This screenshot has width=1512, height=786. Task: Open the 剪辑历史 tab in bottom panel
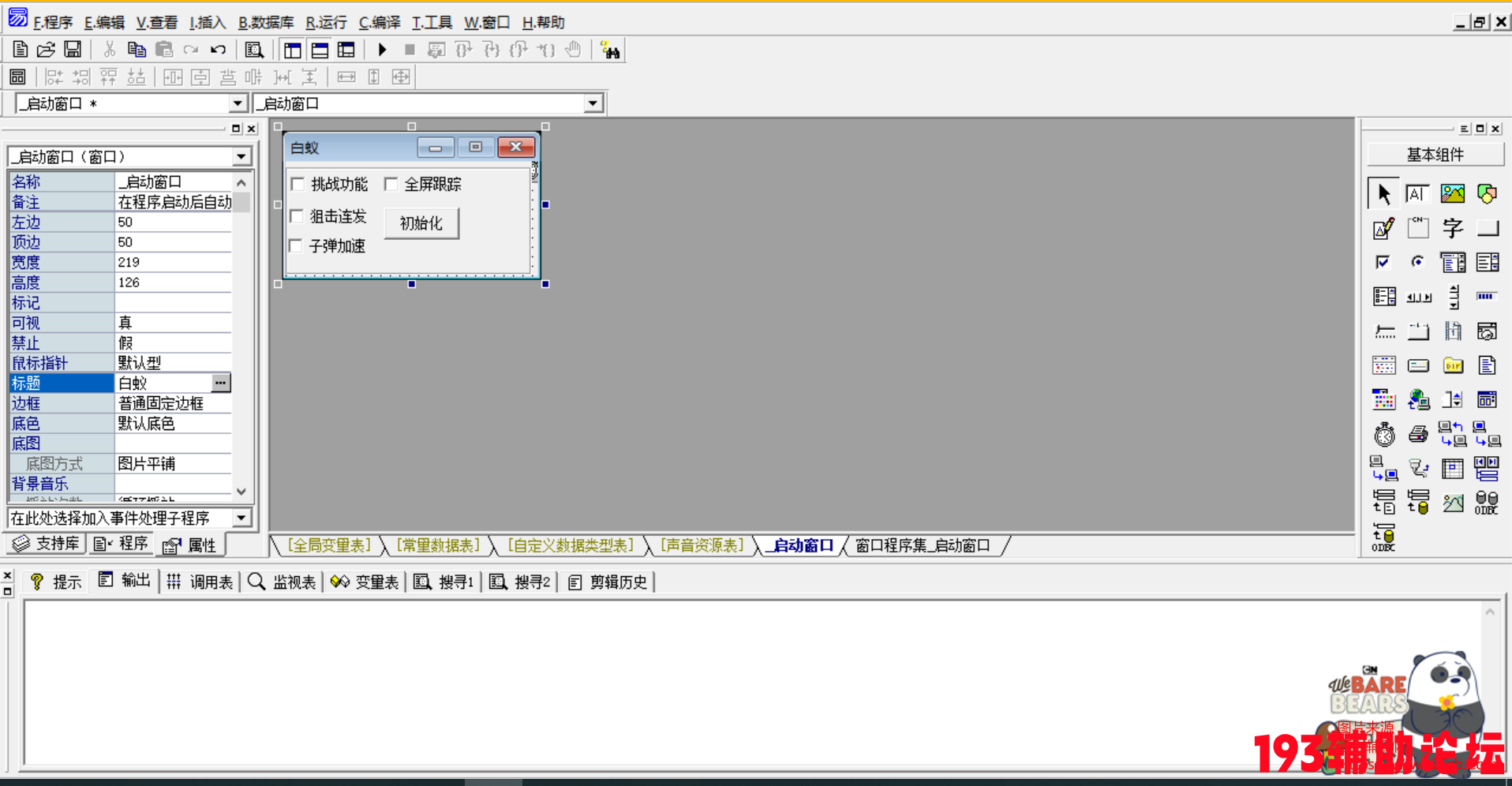click(608, 582)
